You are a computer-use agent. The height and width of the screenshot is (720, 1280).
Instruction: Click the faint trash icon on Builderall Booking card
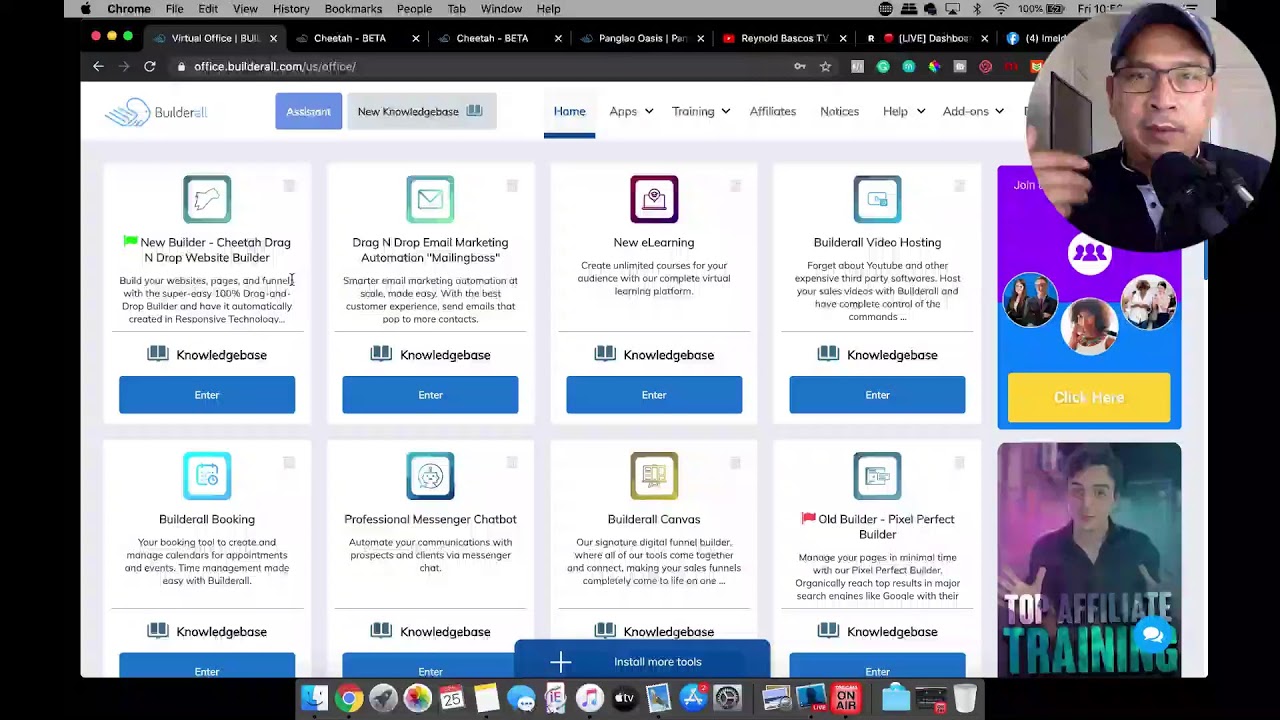coord(289,463)
